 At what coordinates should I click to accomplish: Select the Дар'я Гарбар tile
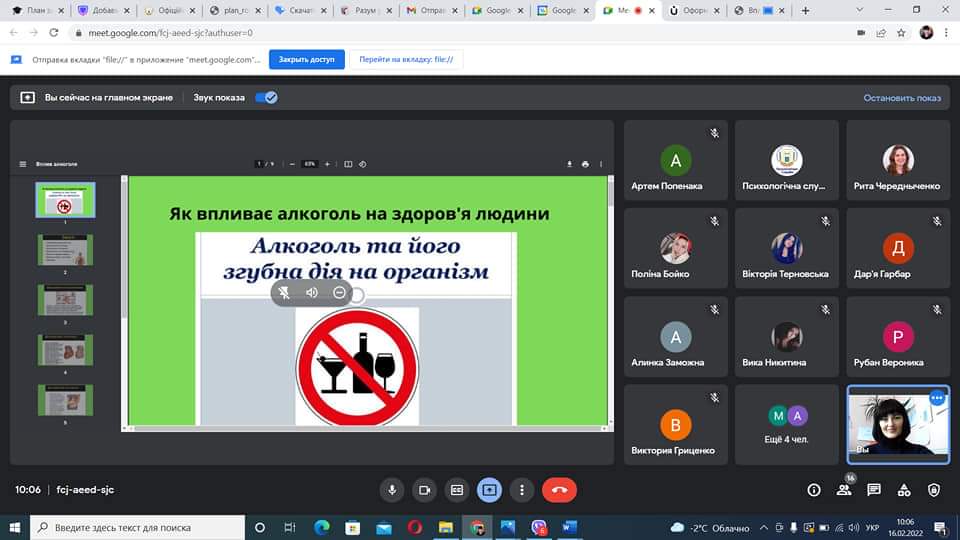click(898, 248)
